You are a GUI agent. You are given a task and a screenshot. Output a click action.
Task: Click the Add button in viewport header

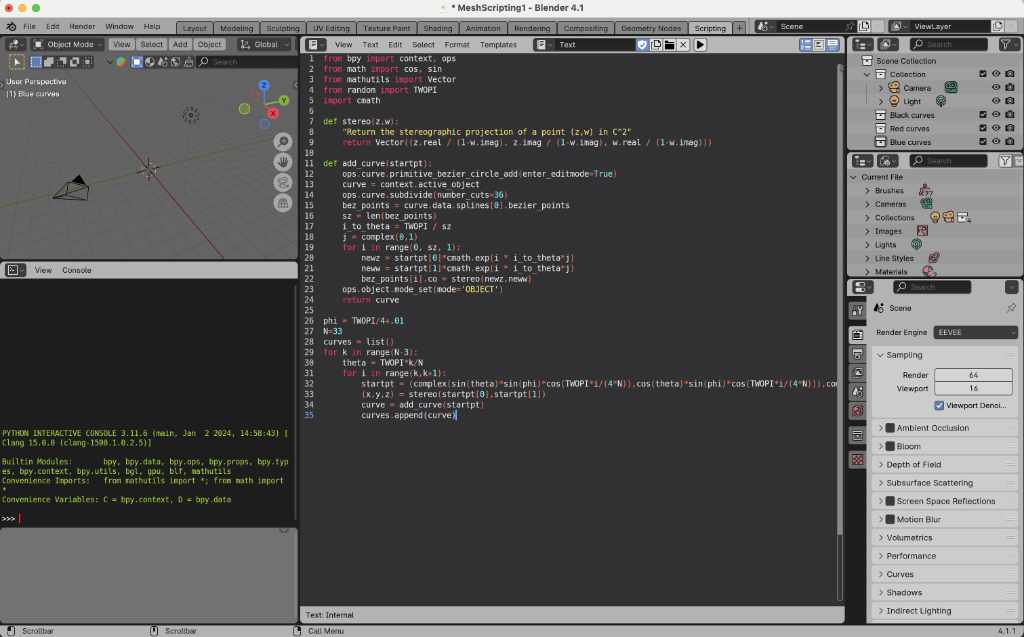tap(180, 44)
